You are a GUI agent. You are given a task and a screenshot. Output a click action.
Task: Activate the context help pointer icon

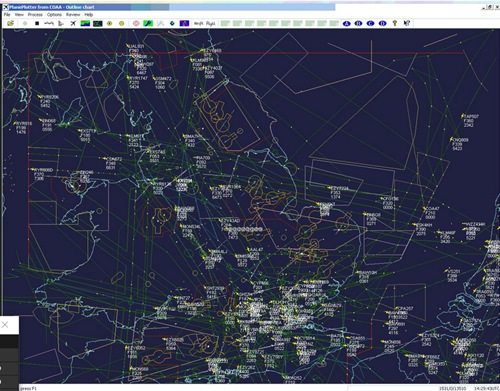pyautogui.click(x=407, y=23)
